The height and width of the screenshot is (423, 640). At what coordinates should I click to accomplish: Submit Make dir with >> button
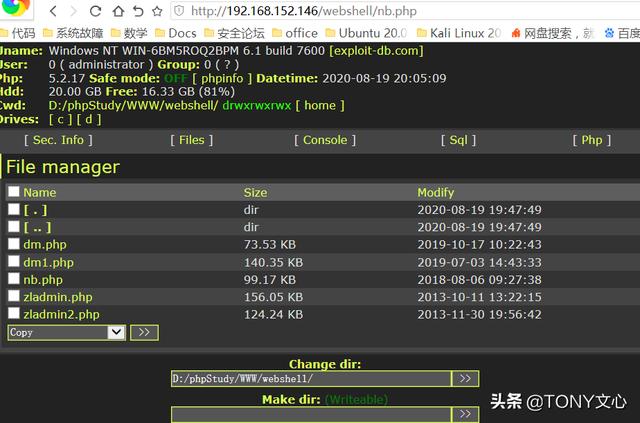click(x=465, y=414)
